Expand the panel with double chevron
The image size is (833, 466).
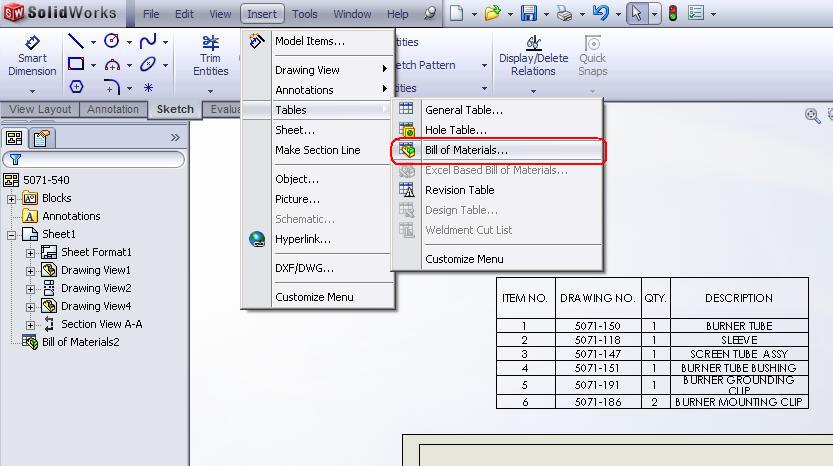175,138
